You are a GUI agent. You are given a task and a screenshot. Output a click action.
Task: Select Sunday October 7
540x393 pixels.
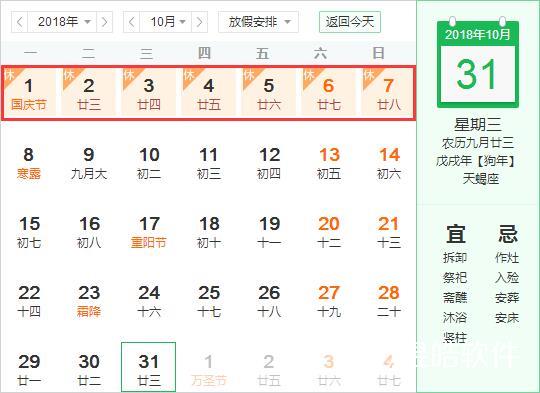tap(388, 92)
